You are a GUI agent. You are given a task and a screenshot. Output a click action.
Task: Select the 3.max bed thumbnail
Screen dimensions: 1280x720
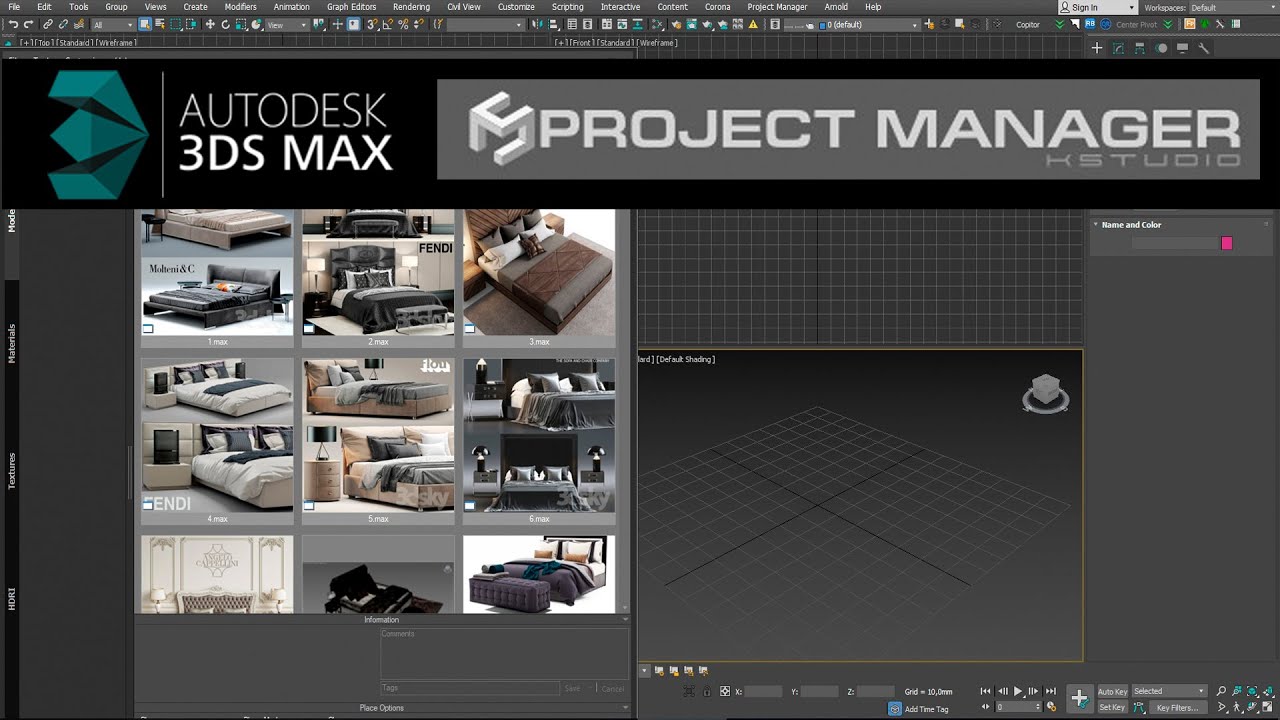(x=539, y=271)
